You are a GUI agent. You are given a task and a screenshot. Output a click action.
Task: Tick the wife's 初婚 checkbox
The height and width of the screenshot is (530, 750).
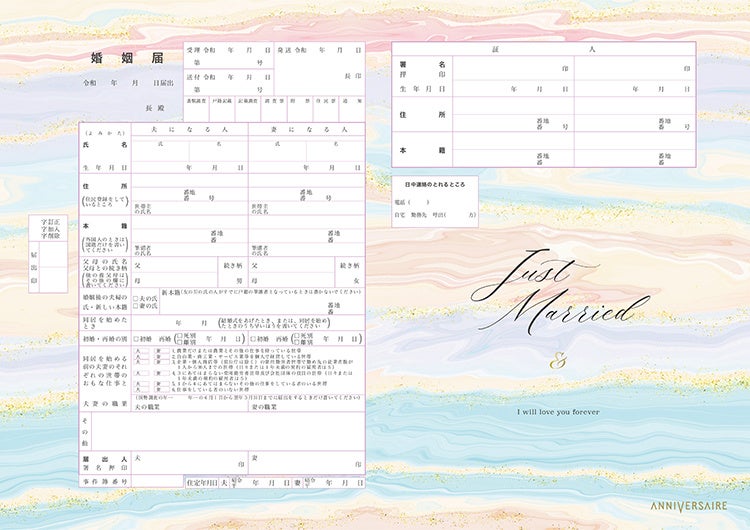coord(254,339)
